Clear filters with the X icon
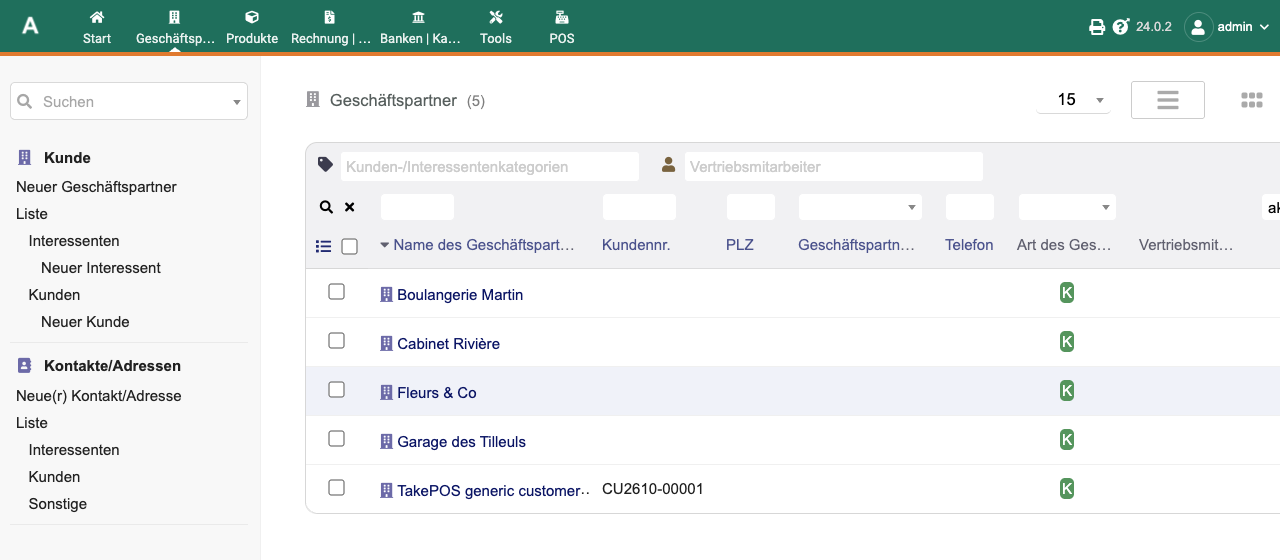 point(350,207)
